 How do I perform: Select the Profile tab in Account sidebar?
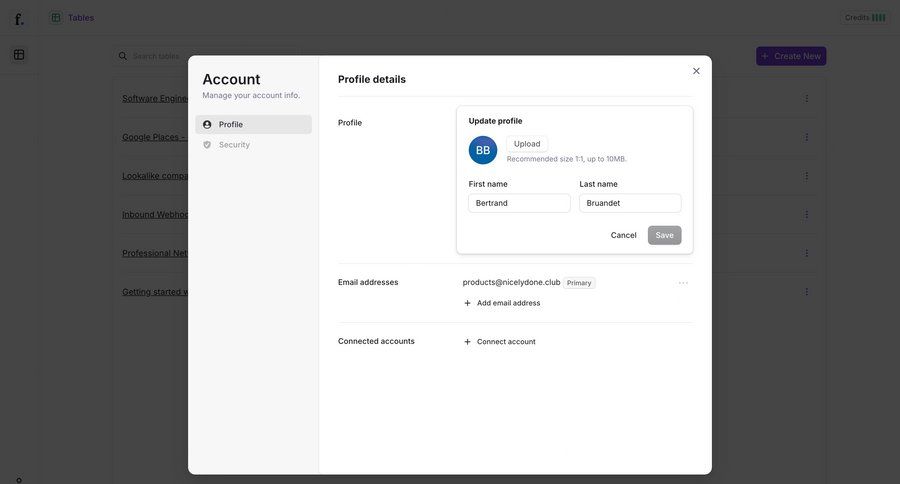pos(253,125)
